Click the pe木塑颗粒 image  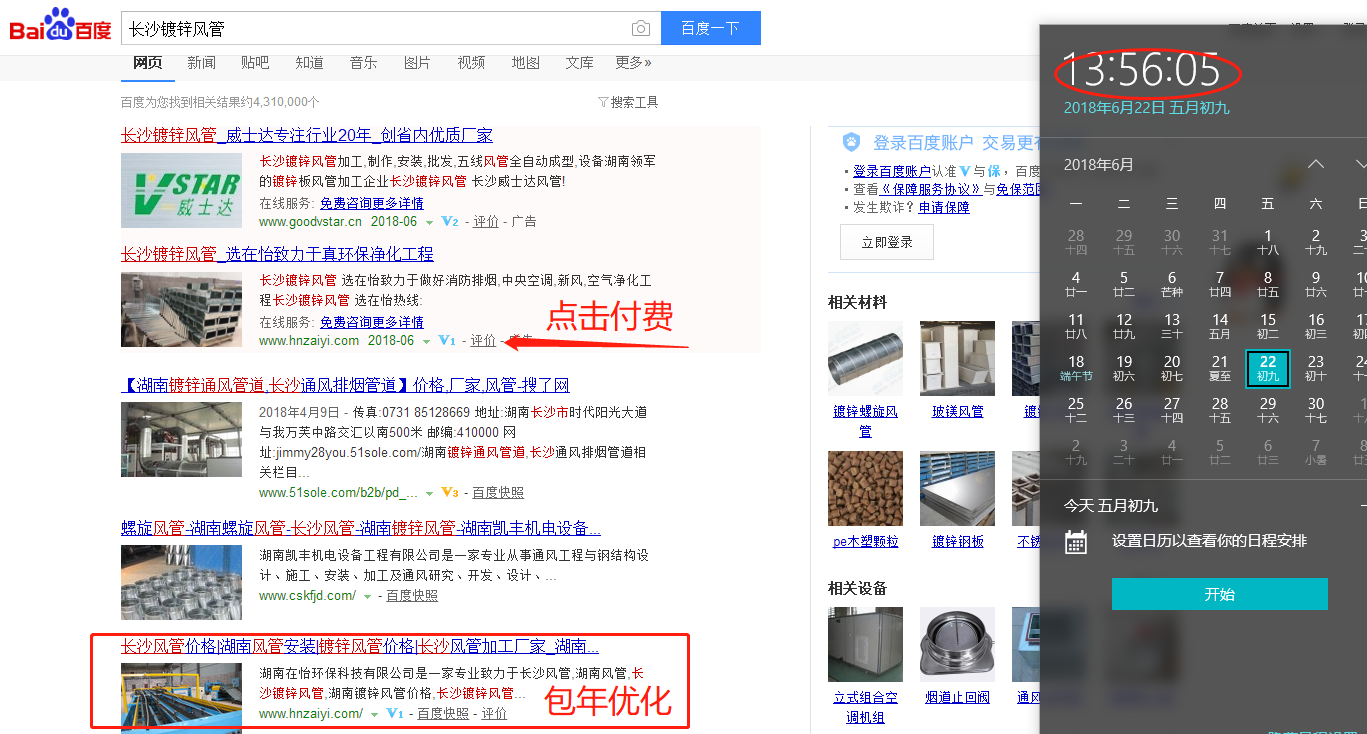pyautogui.click(x=865, y=488)
